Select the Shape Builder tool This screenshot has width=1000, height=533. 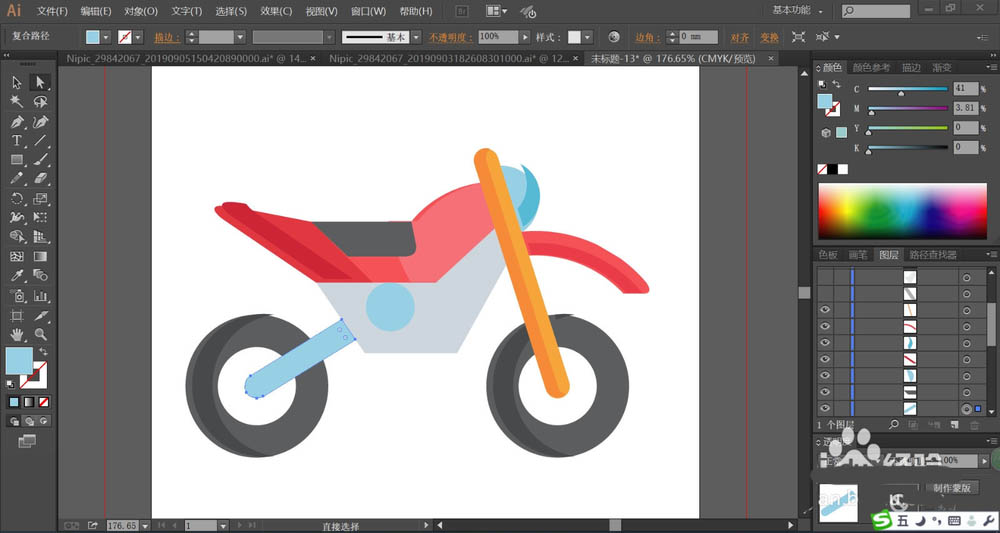(17, 237)
